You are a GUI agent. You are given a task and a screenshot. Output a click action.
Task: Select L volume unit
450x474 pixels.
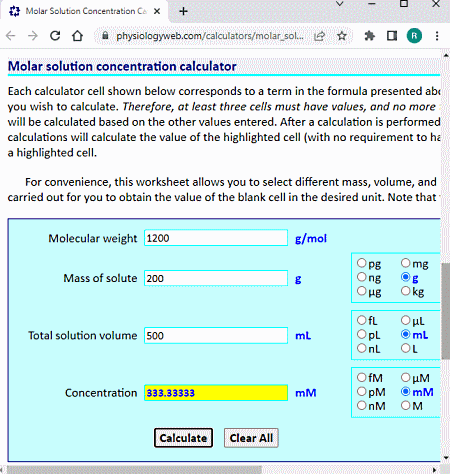click(x=405, y=348)
